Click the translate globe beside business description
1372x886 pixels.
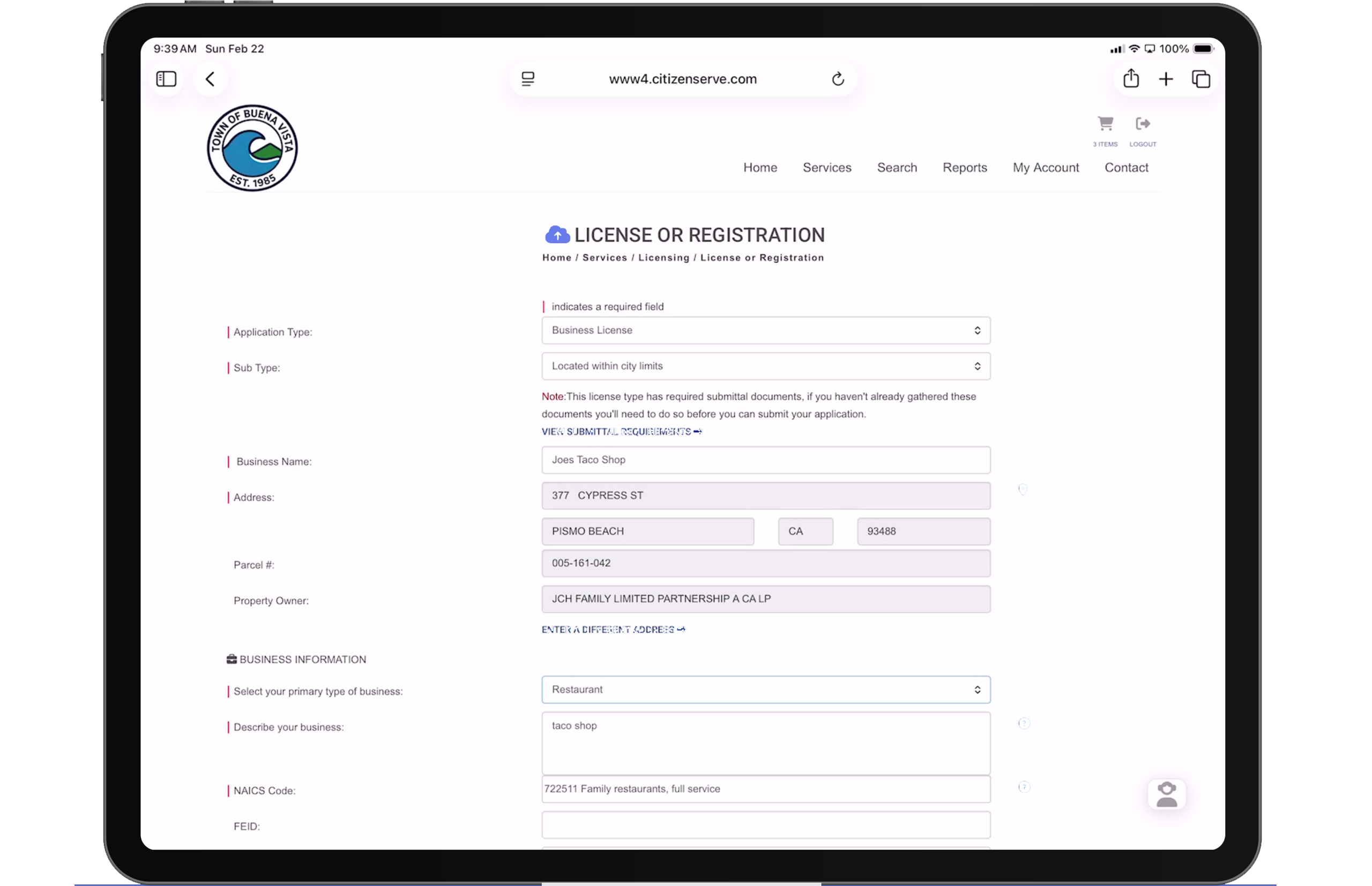coord(1024,723)
